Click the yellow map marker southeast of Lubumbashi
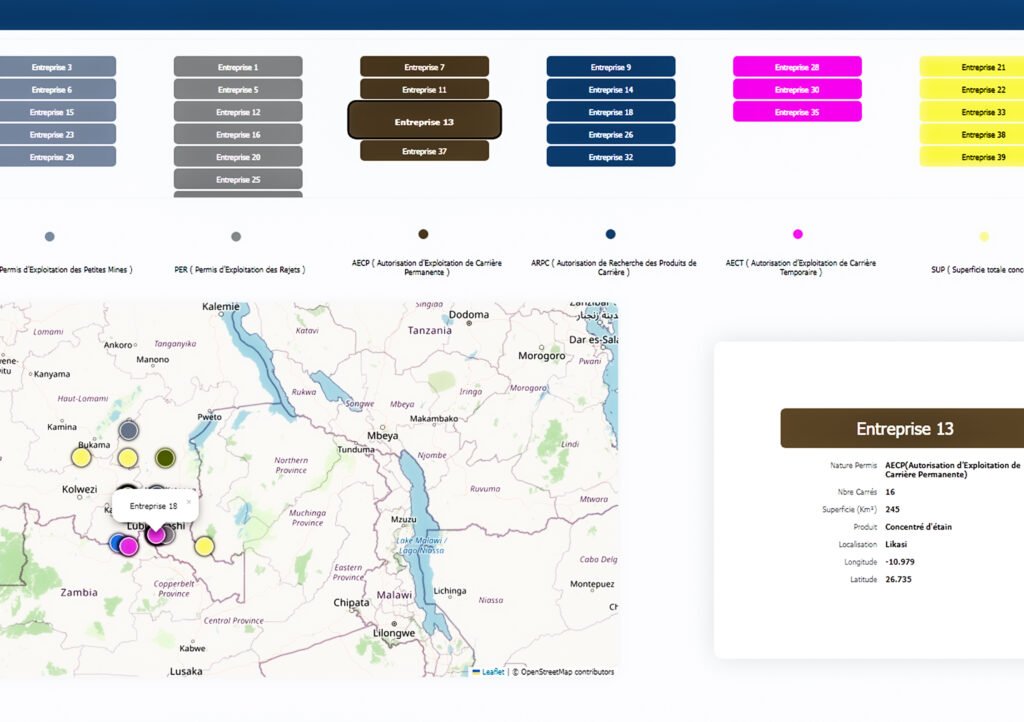 204,546
